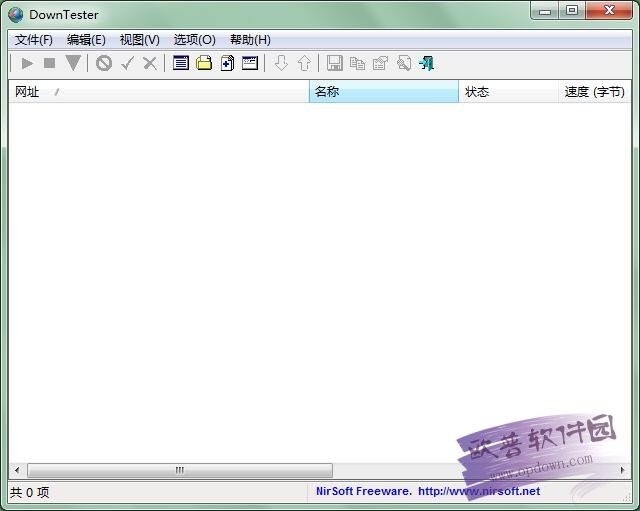Viewport: 640px width, 511px height.
Task: Click the yellow open folder icon
Action: [x=204, y=63]
